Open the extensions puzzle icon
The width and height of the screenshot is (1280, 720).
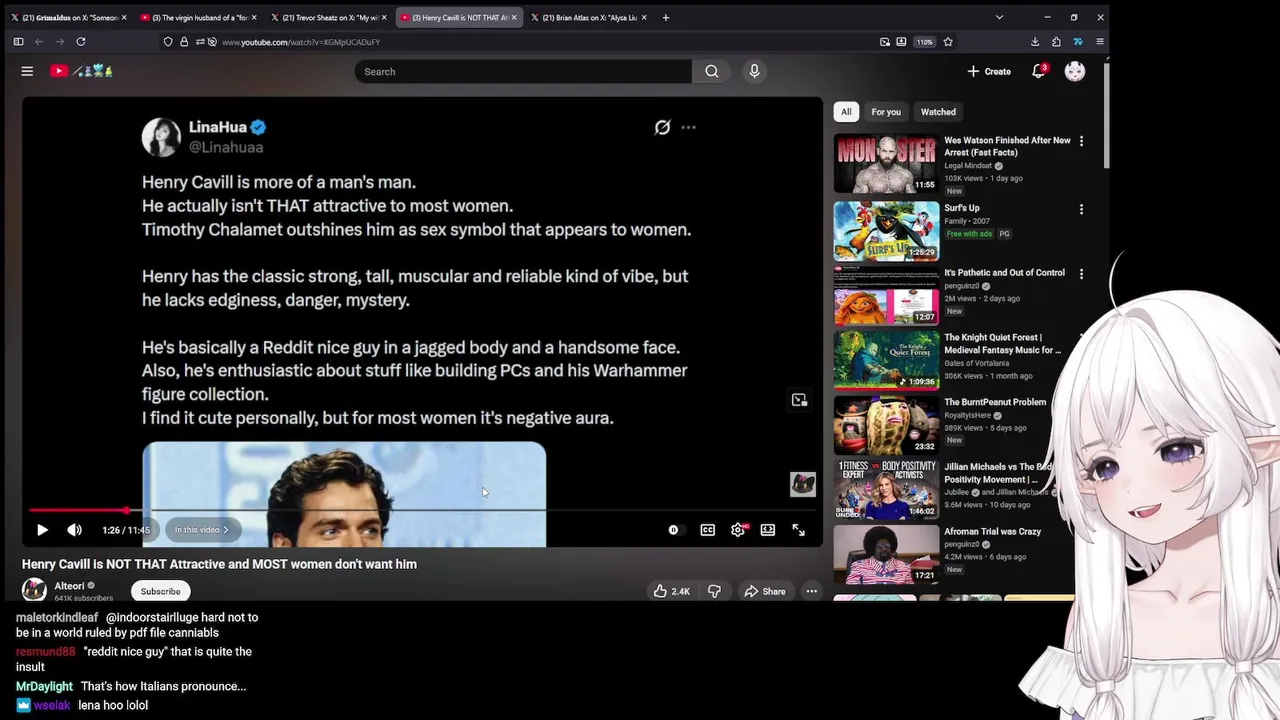pos(1056,42)
